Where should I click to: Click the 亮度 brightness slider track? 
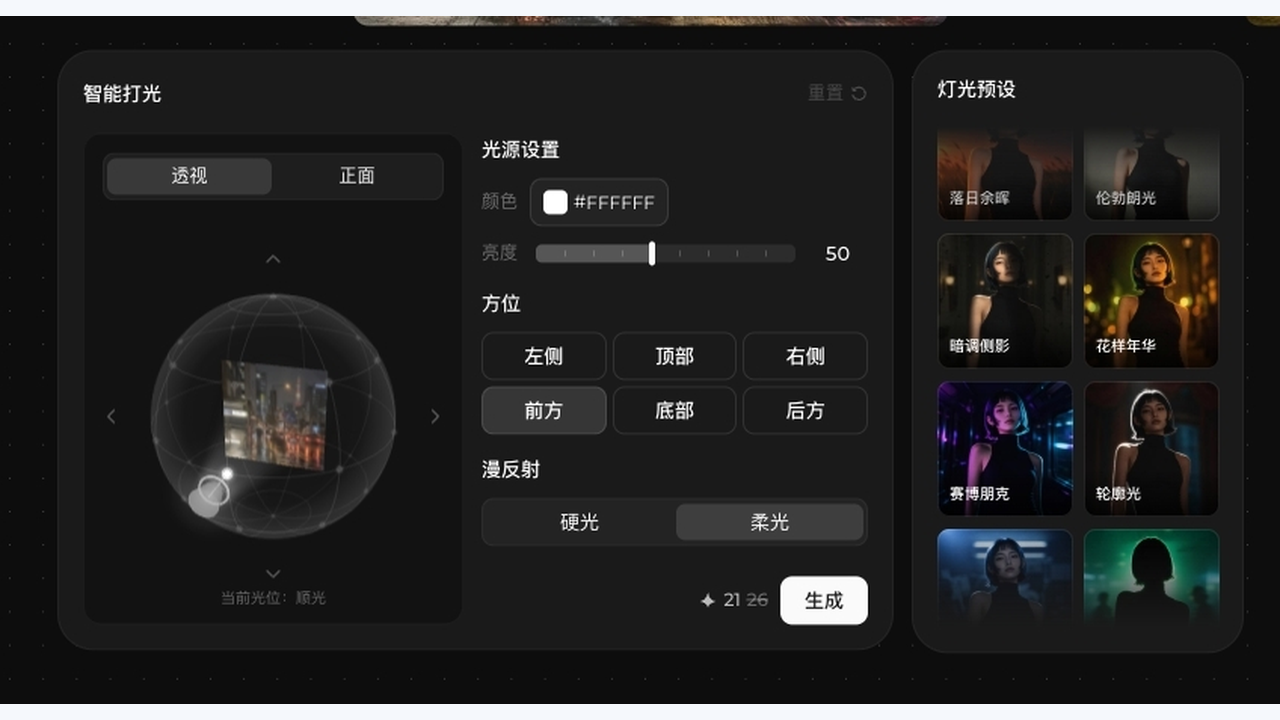click(665, 254)
